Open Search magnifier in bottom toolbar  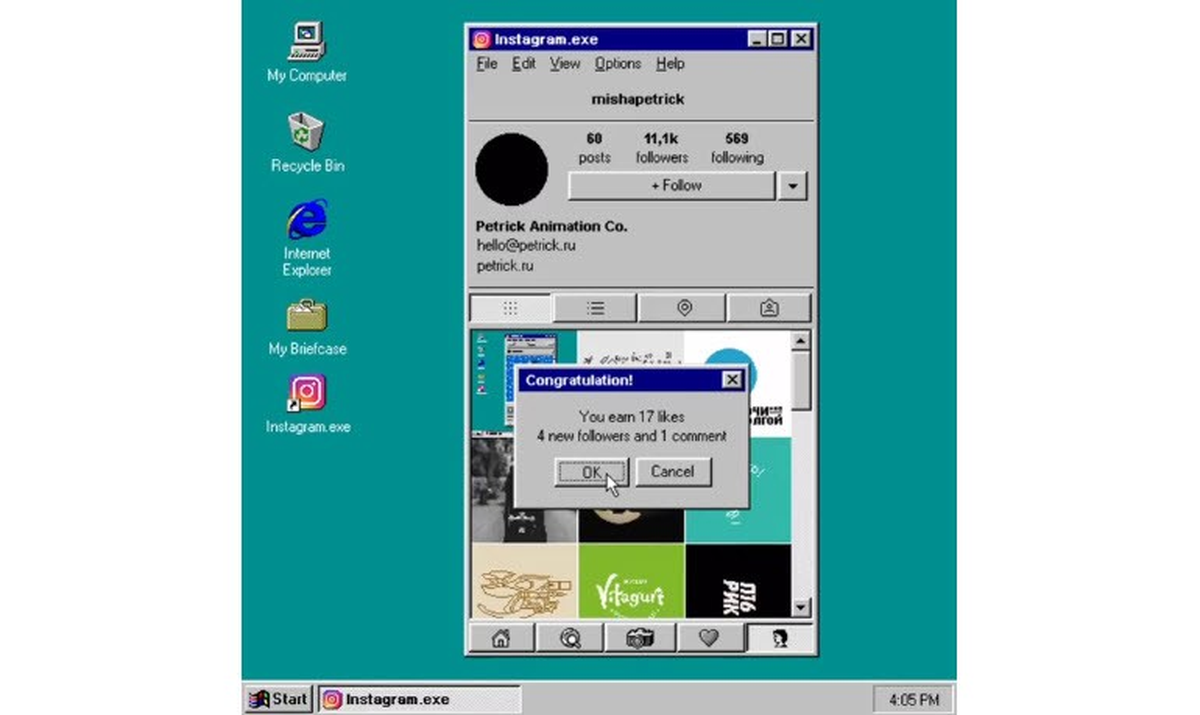click(x=570, y=638)
